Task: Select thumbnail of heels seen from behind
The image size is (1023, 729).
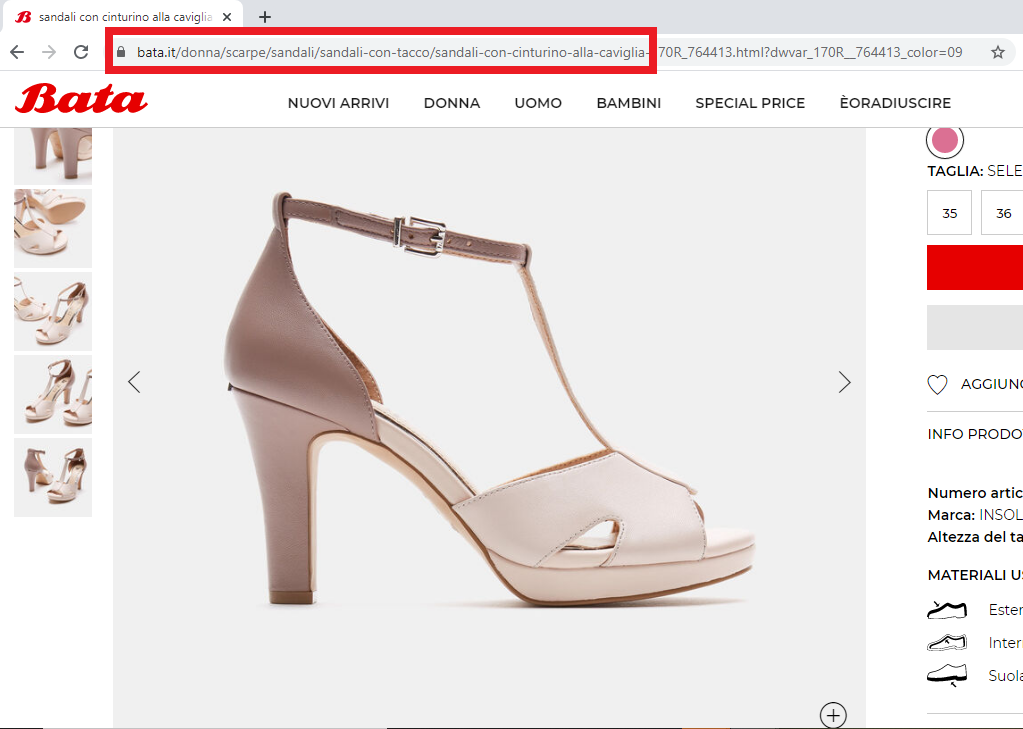Action: [53, 155]
